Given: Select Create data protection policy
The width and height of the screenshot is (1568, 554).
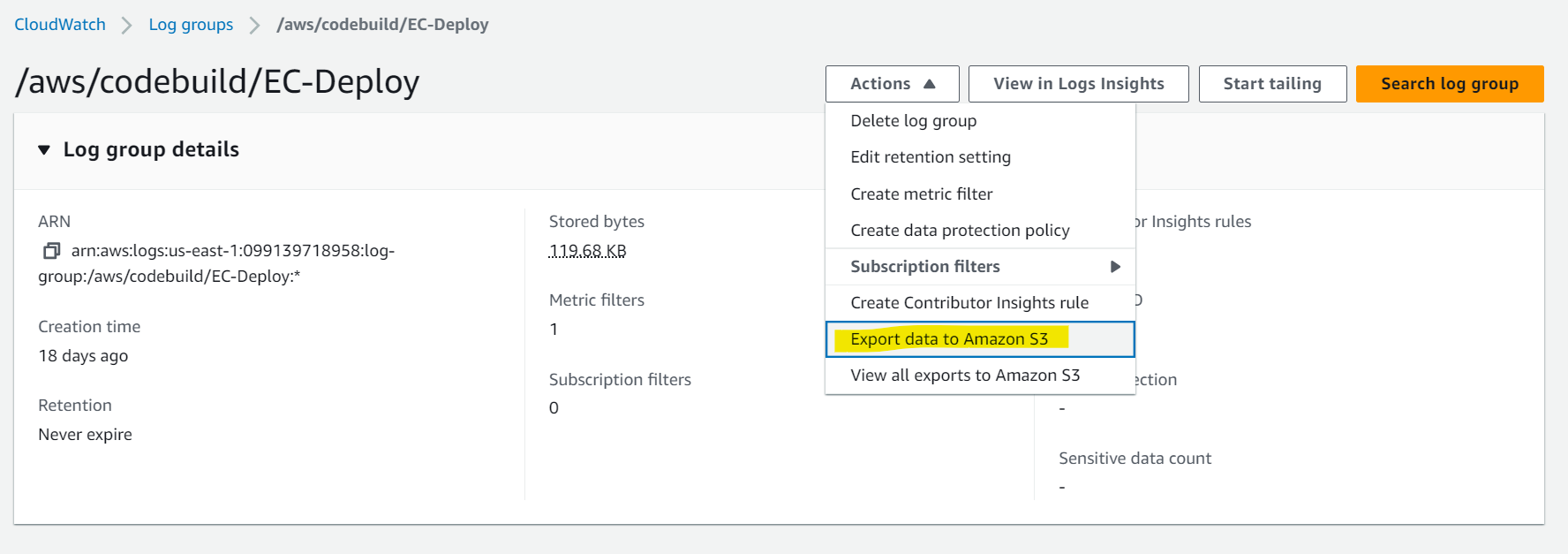Looking at the screenshot, I should pos(980,231).
